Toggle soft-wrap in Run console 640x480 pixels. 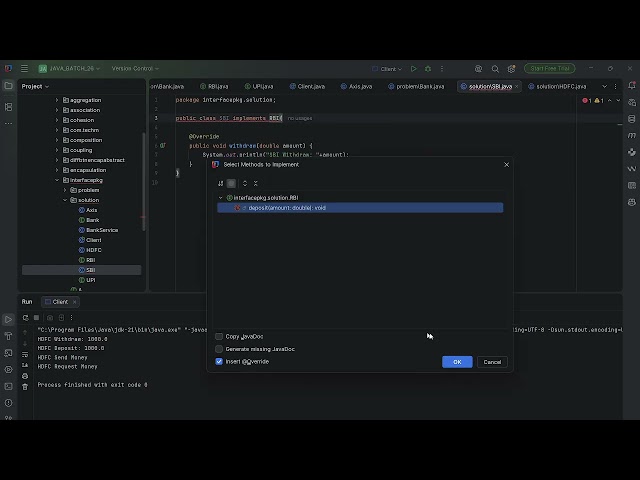(x=25, y=354)
